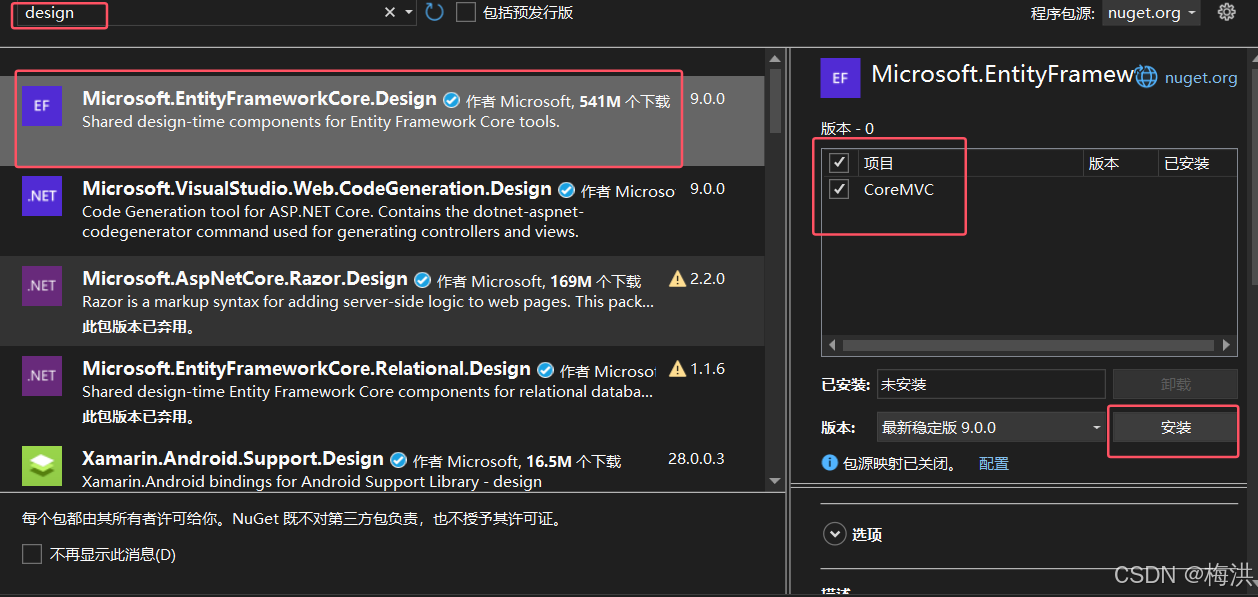Click the package list scroll-down arrow
This screenshot has height=597, width=1258.
click(x=775, y=480)
